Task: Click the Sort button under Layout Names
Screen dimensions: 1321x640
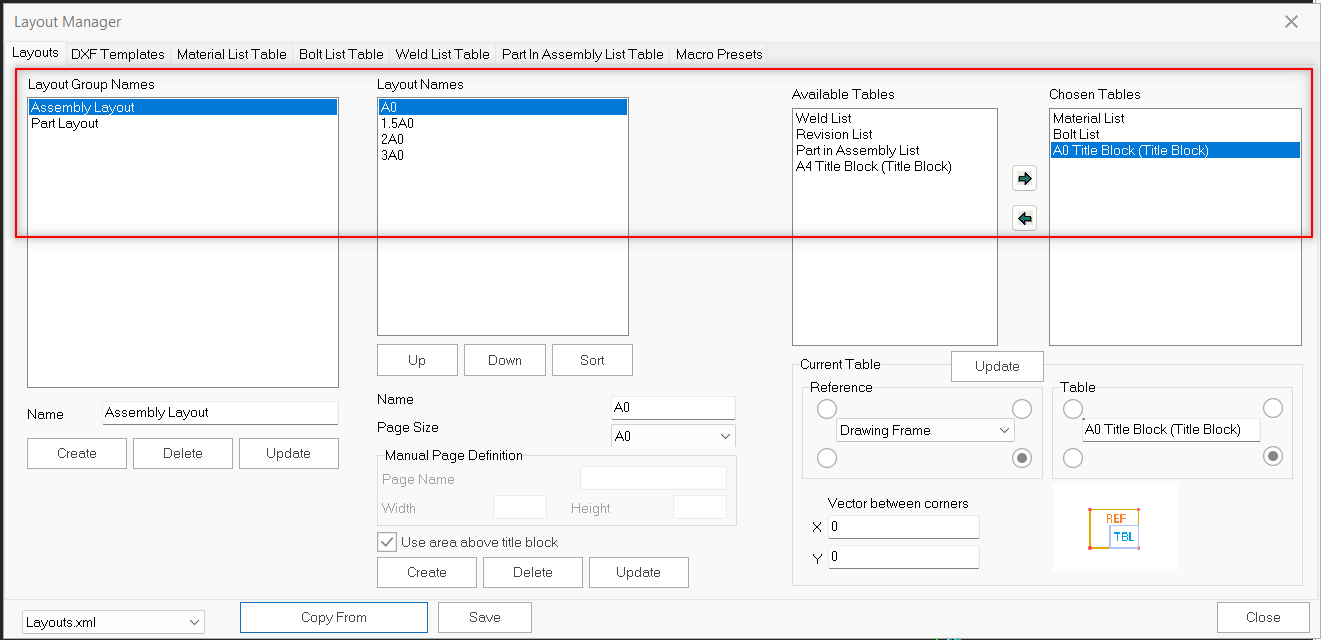Action: (592, 360)
